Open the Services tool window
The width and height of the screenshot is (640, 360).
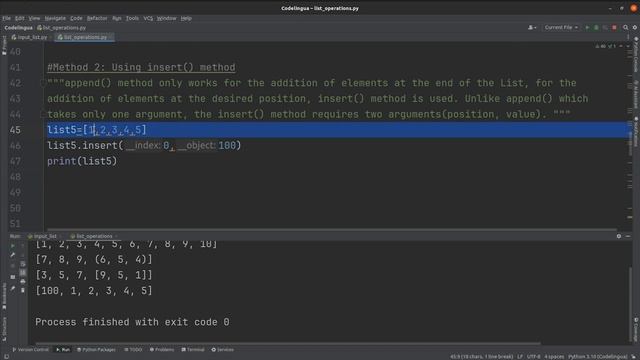[x=223, y=350]
